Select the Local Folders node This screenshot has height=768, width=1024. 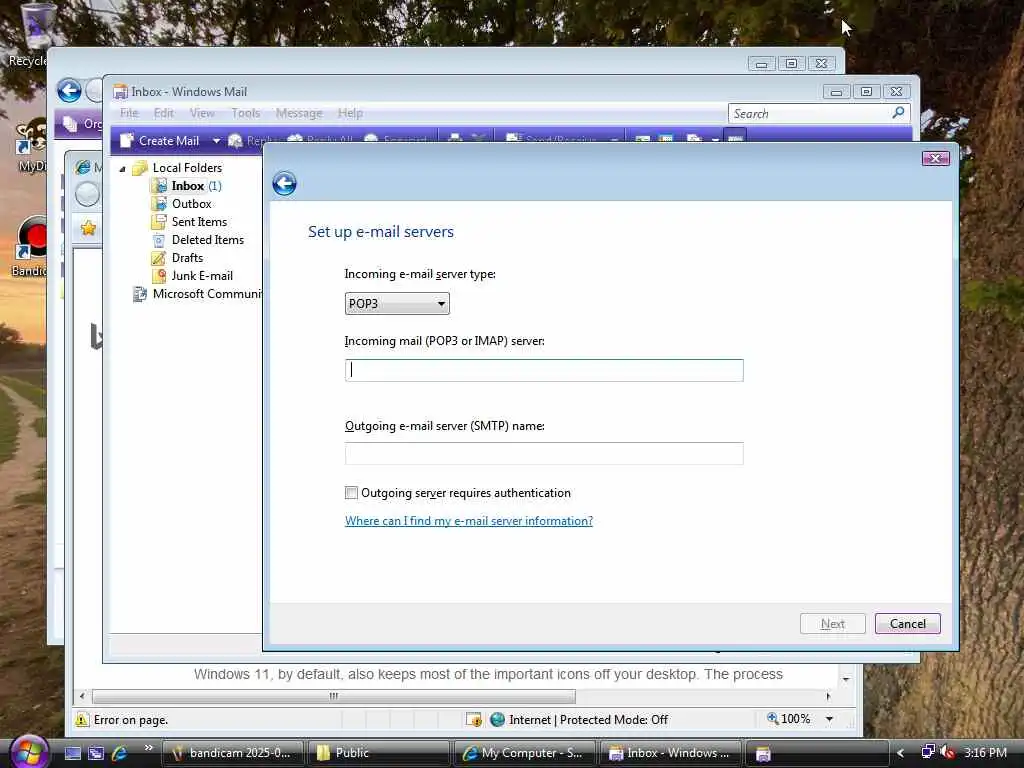click(187, 168)
